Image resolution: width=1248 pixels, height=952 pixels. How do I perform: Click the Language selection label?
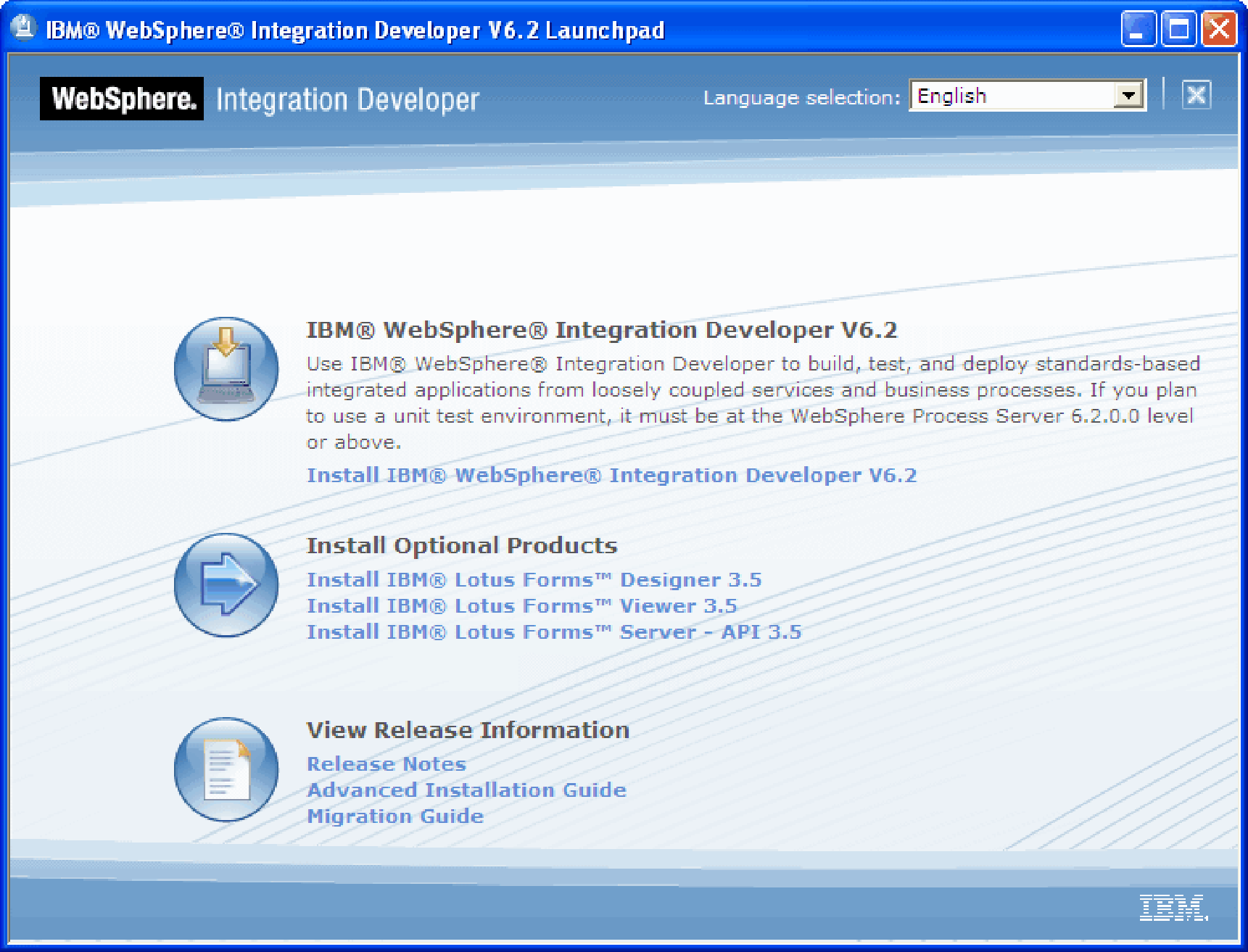(x=802, y=97)
